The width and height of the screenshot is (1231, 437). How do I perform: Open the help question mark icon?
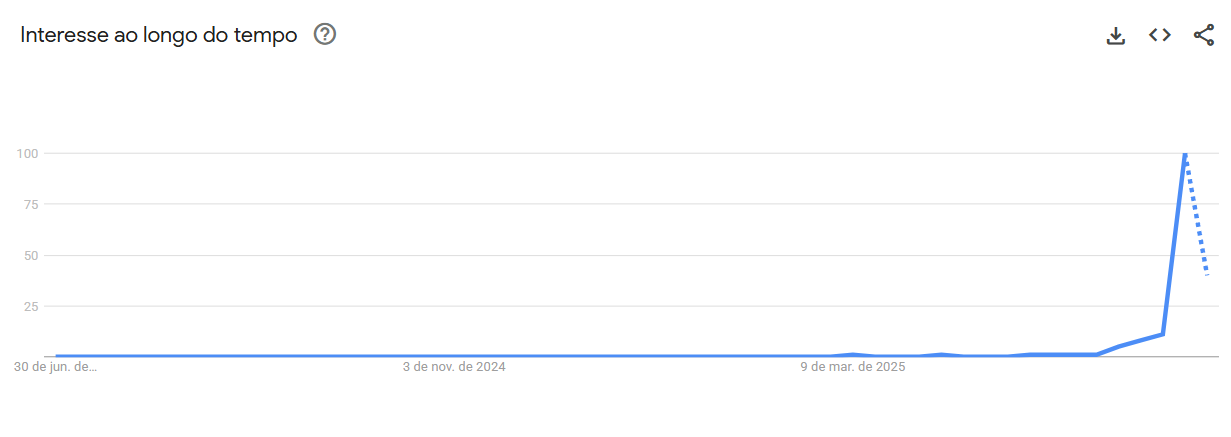325,35
